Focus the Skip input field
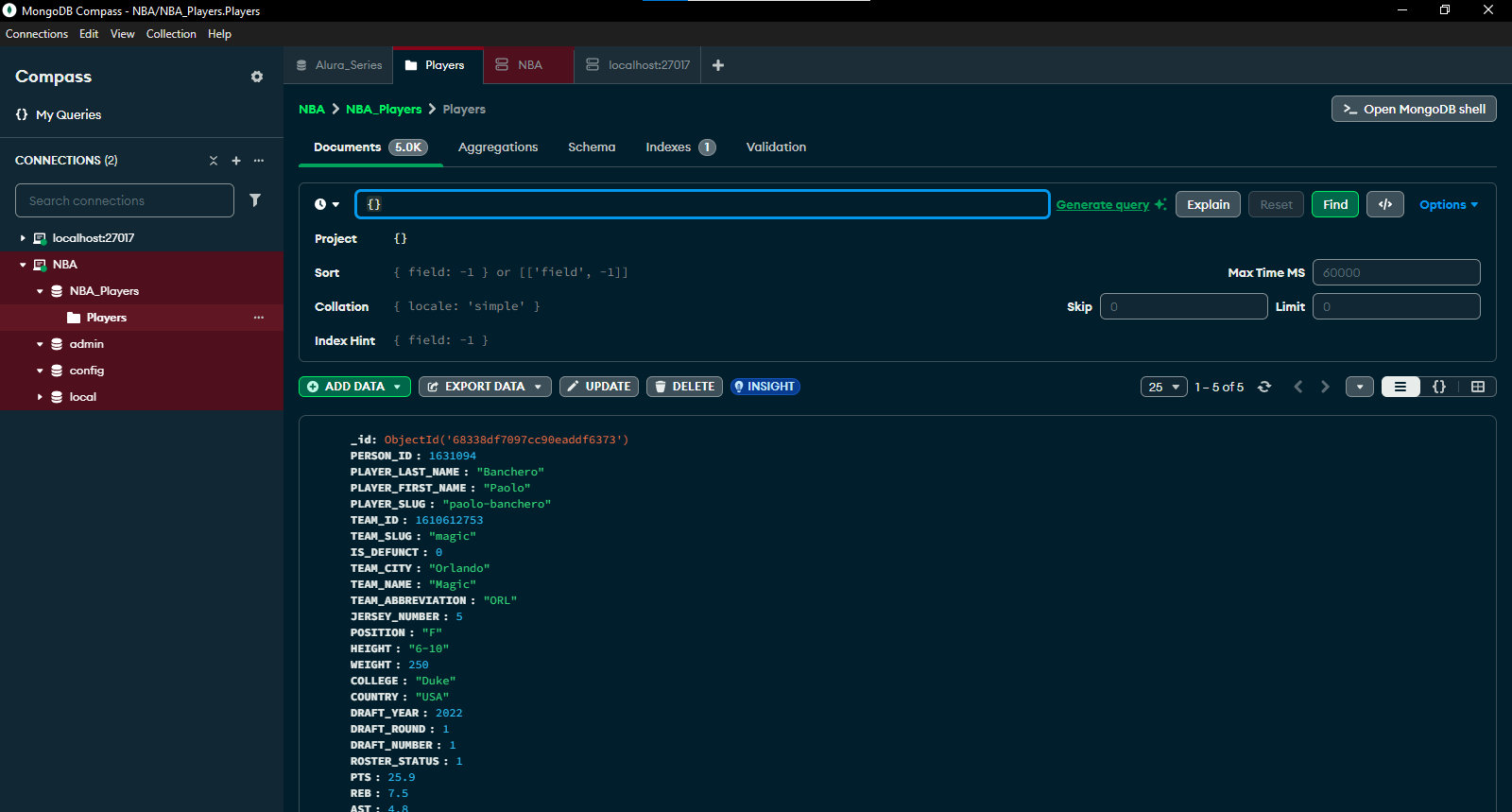1512x812 pixels. 1184,306
